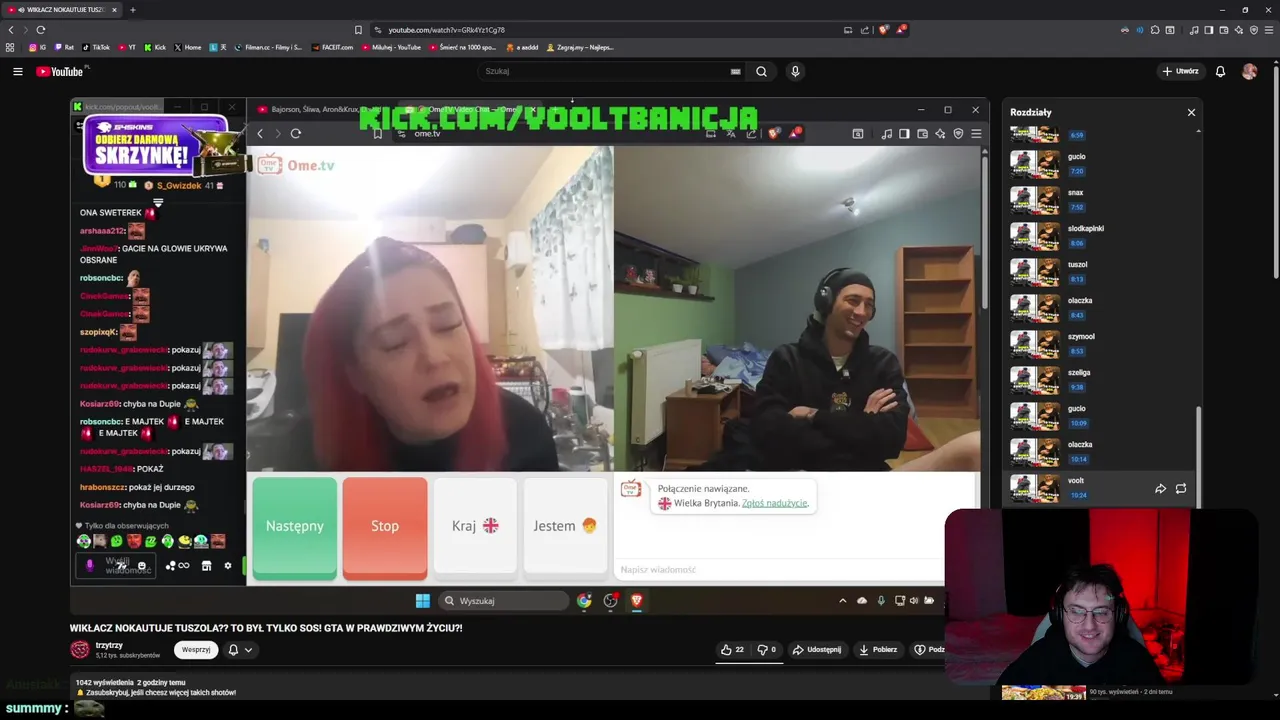Click the Utwórz create button
Image resolution: width=1280 pixels, height=720 pixels.
click(x=1180, y=71)
